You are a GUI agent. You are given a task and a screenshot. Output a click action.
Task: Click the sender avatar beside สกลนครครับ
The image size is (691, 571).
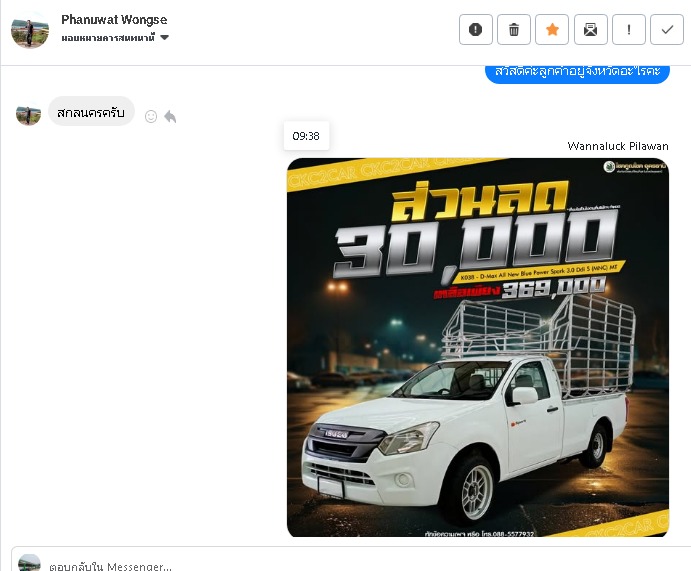pyautogui.click(x=28, y=113)
